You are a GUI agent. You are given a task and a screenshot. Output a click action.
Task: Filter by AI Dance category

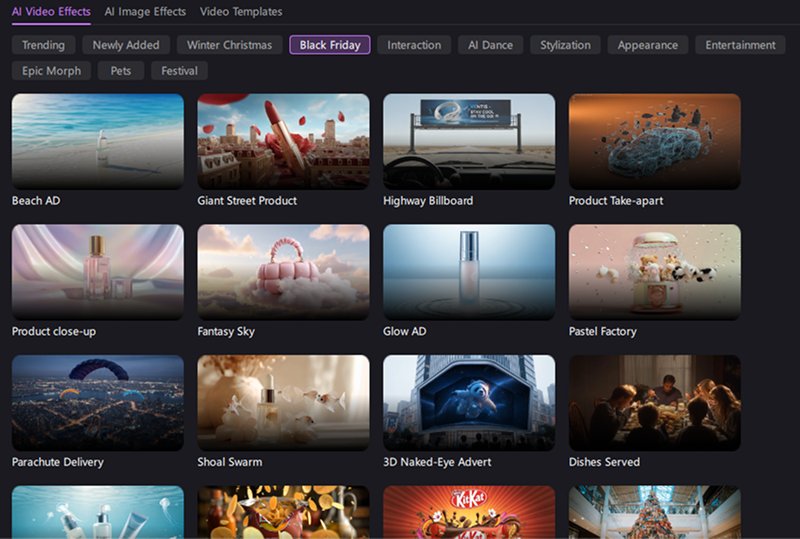click(x=490, y=45)
